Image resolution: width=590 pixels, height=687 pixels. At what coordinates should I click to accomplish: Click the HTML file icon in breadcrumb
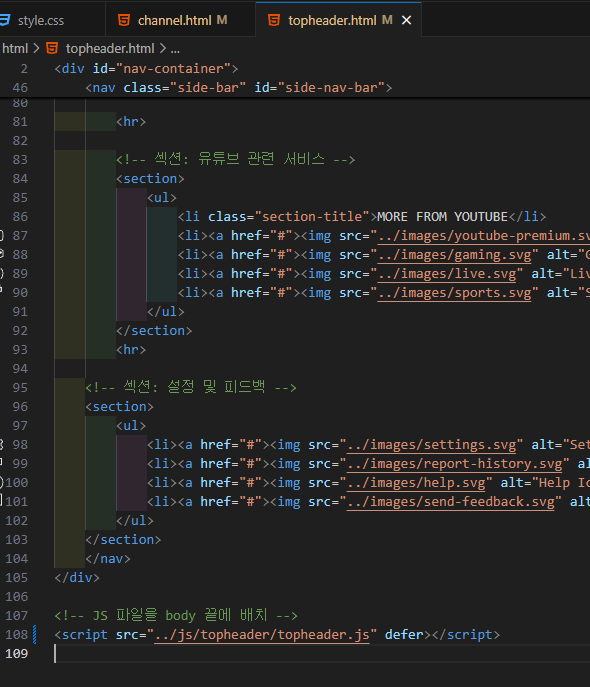52,48
